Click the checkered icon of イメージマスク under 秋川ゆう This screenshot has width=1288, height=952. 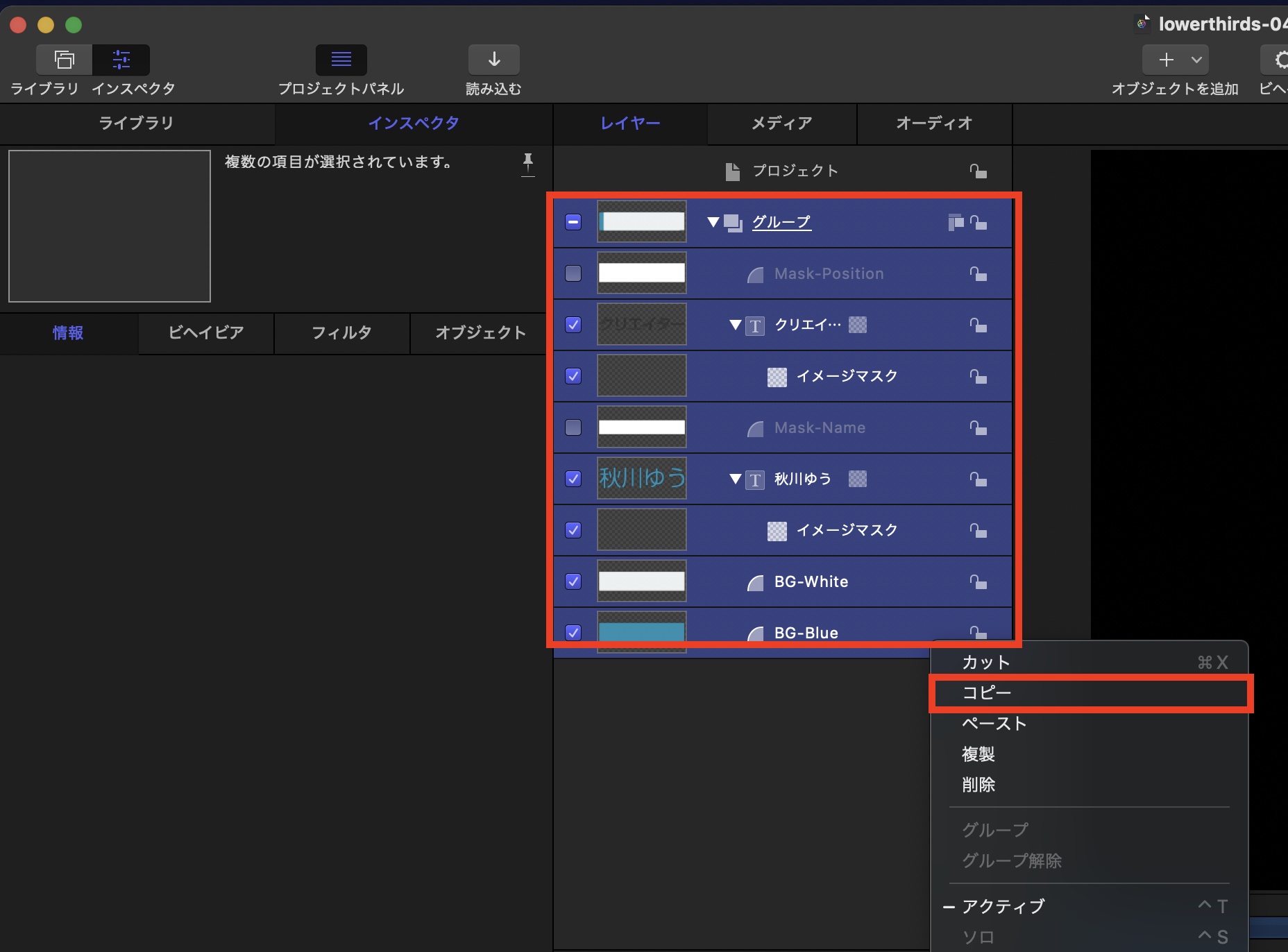(777, 531)
